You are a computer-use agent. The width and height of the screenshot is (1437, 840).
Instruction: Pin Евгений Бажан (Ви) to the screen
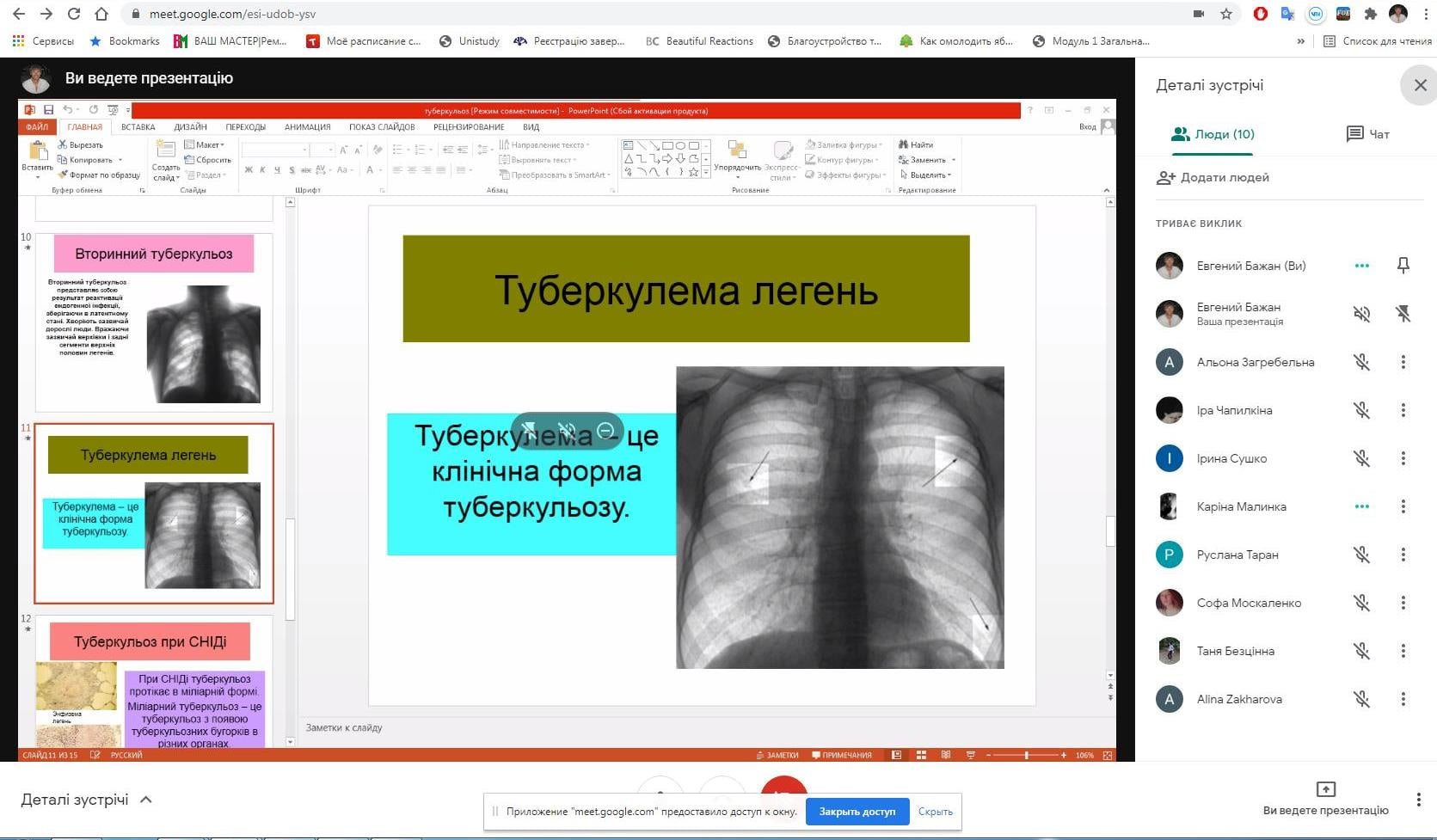point(1403,266)
